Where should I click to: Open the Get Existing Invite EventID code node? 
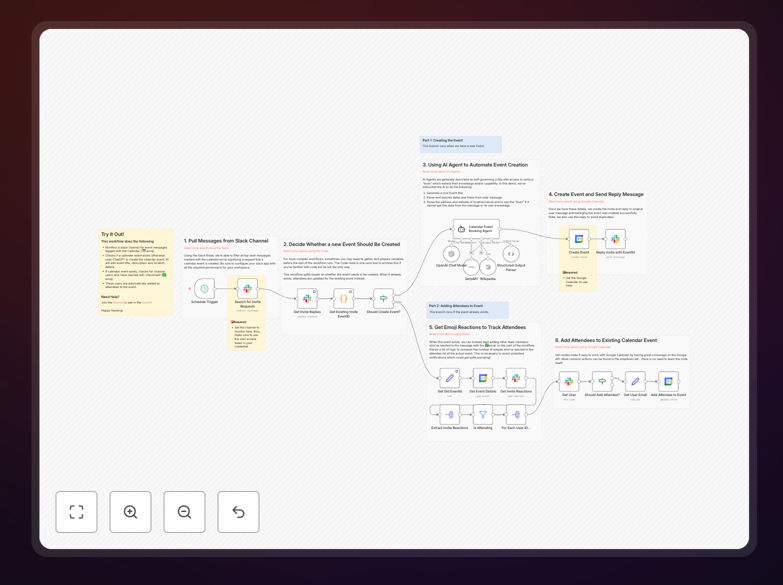(344, 298)
